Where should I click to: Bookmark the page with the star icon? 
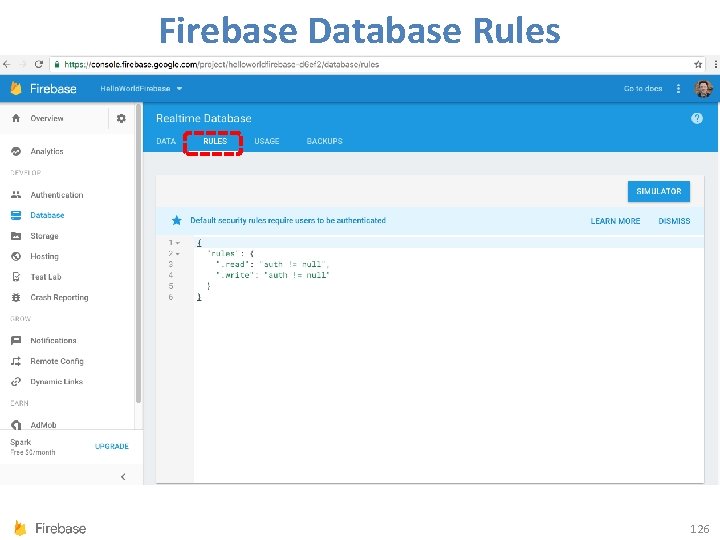click(698, 64)
